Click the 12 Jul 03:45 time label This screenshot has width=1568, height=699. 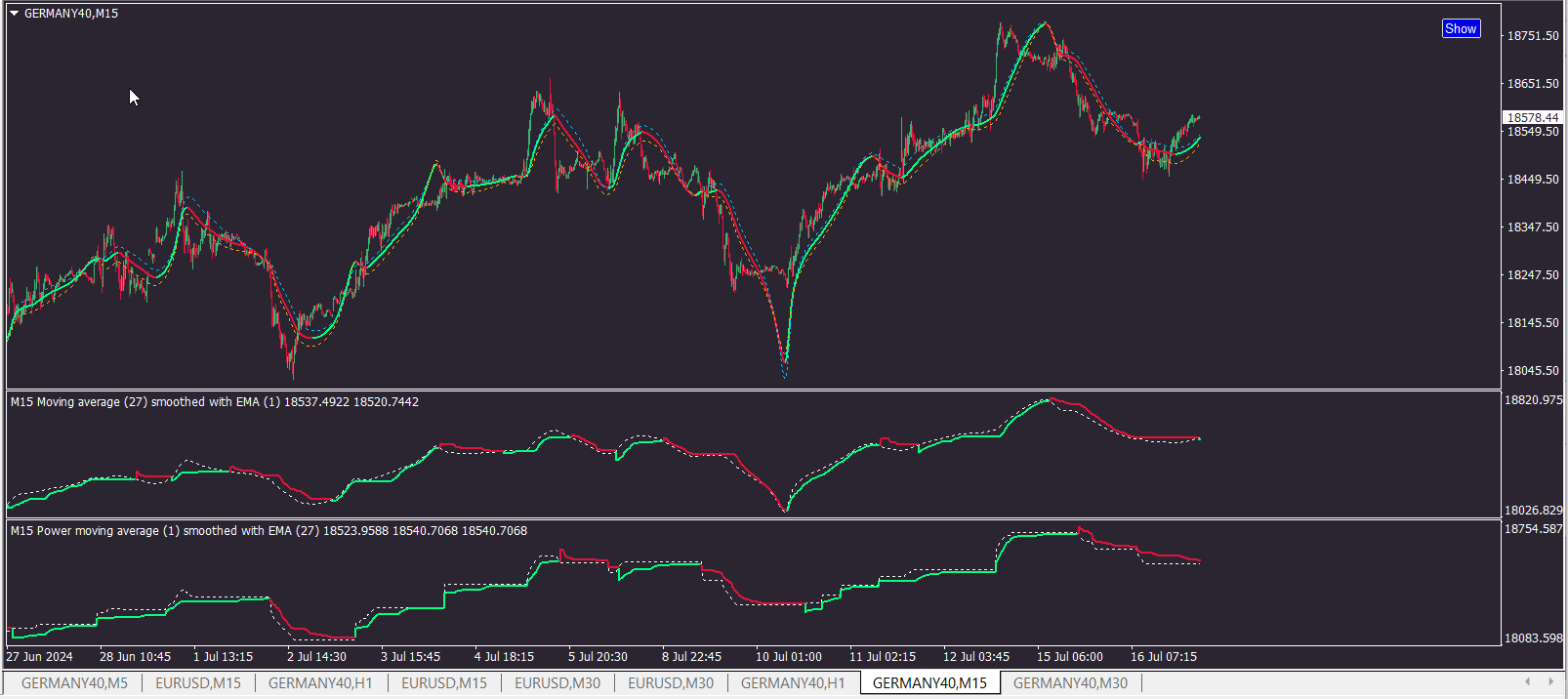pos(976,657)
